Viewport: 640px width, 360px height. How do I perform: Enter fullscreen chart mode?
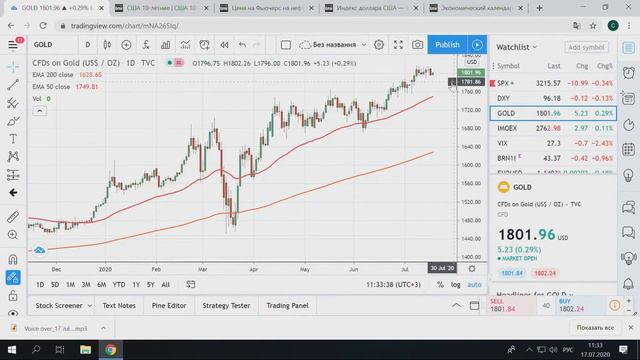coord(398,45)
